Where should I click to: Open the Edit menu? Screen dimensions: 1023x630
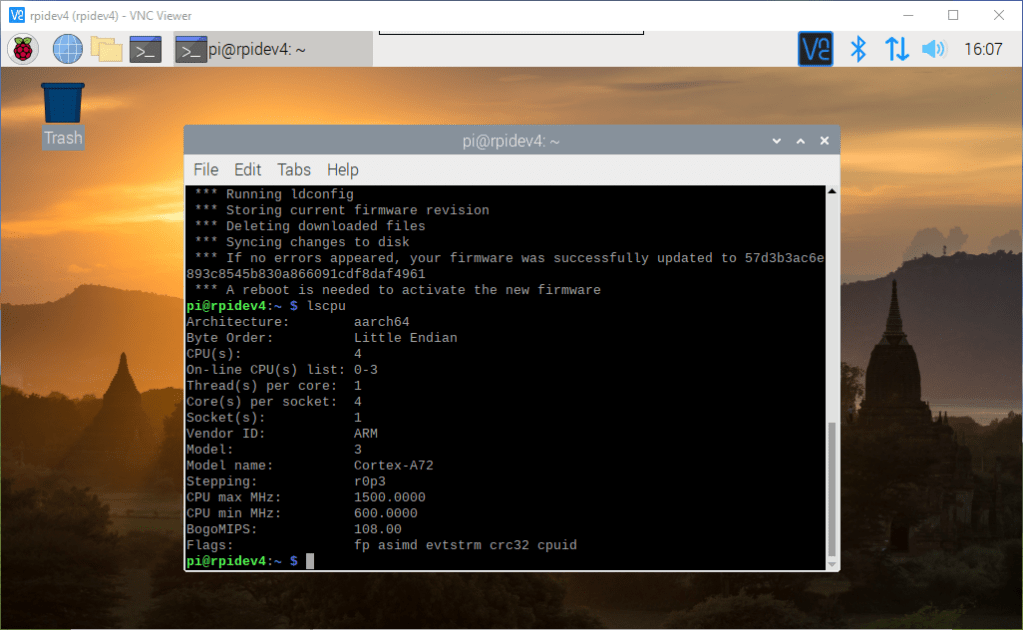coord(247,170)
